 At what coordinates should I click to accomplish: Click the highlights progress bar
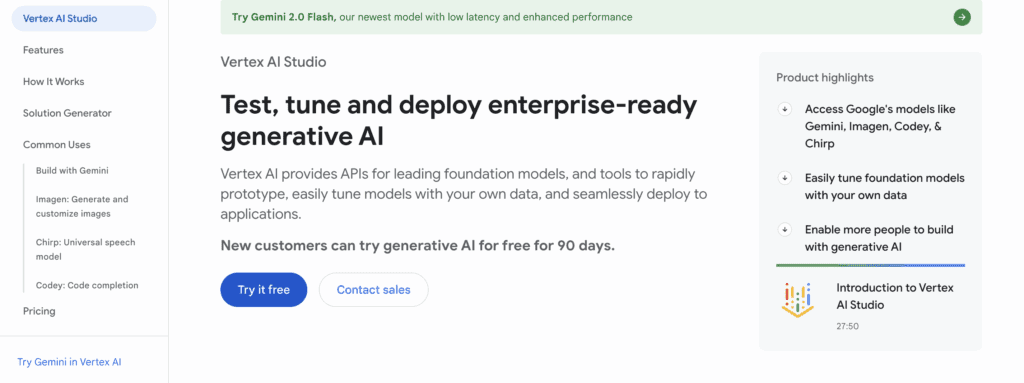[x=871, y=265]
